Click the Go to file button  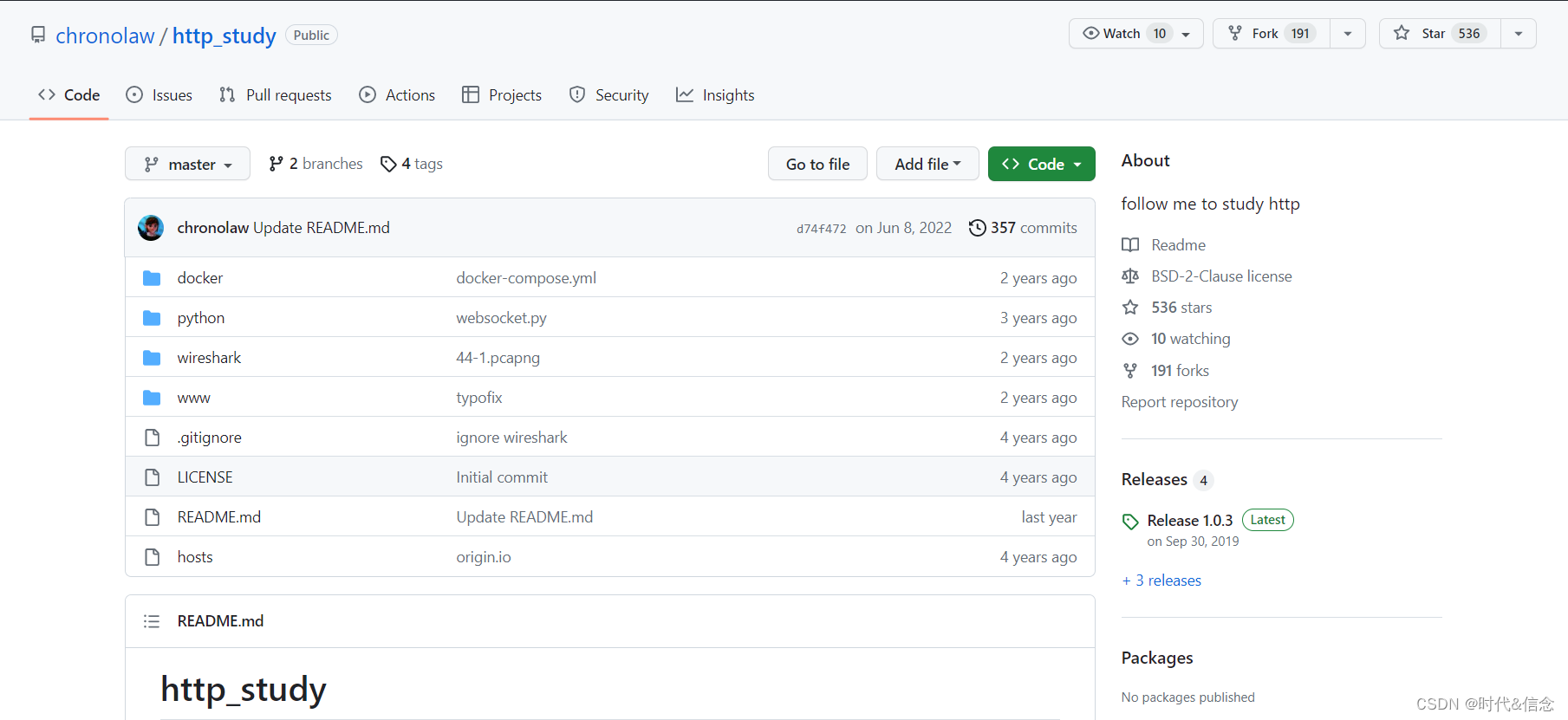[x=817, y=164]
